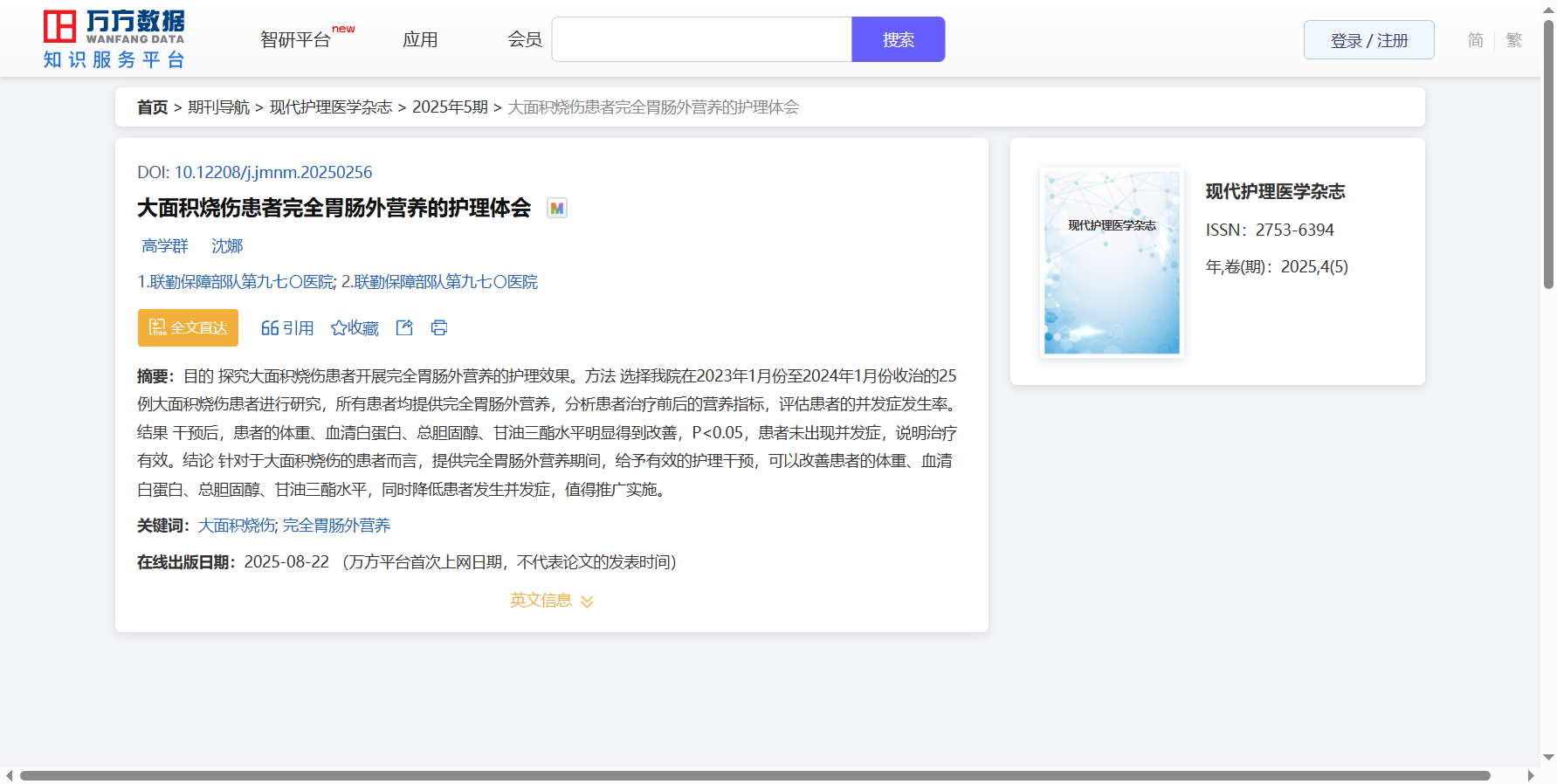This screenshot has width=1557, height=784.
Task: Open full text with 全文直达 button
Action: (188, 327)
